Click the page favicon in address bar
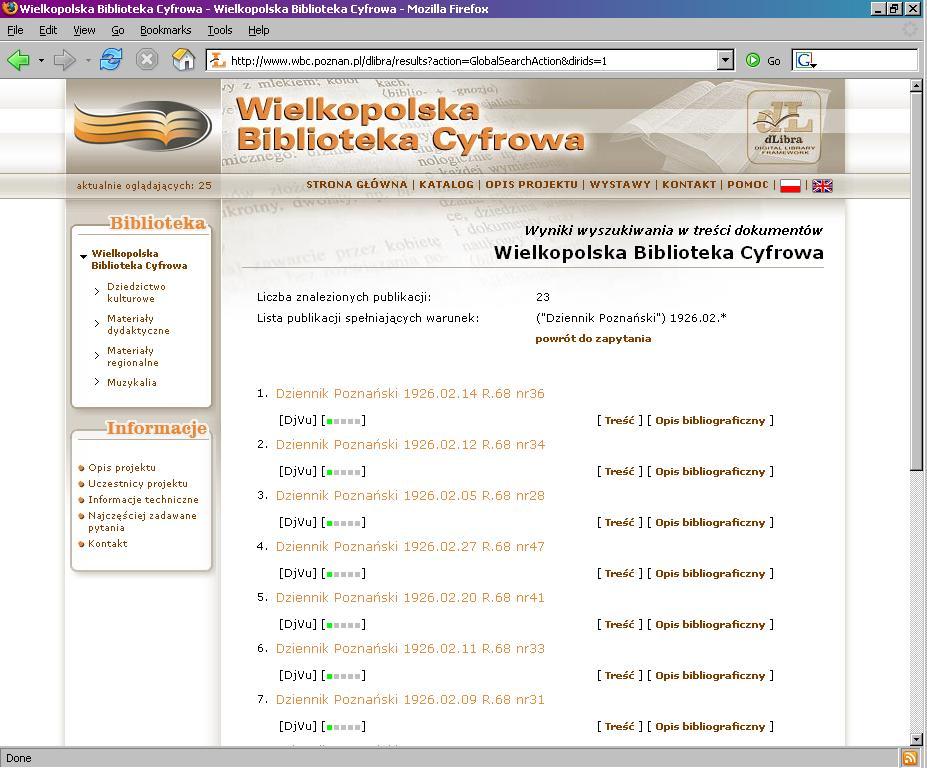The height and width of the screenshot is (768, 927). coord(218,60)
